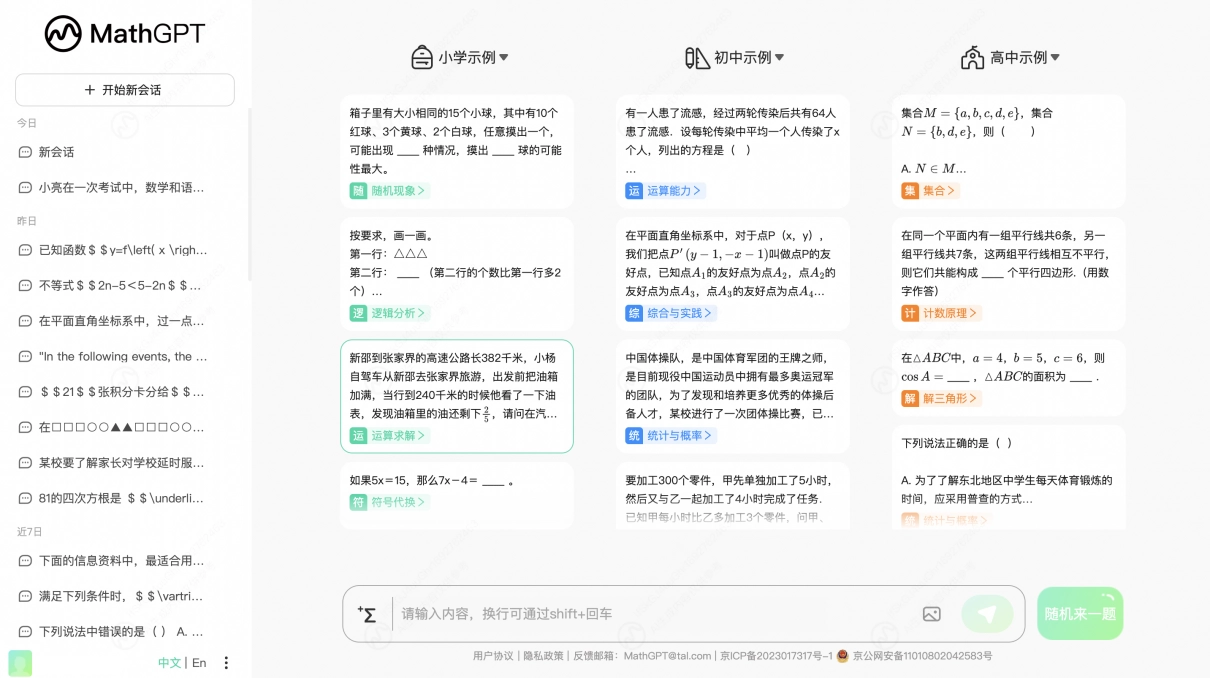1210x678 pixels.
Task: Switch the language to En
Action: 199,663
